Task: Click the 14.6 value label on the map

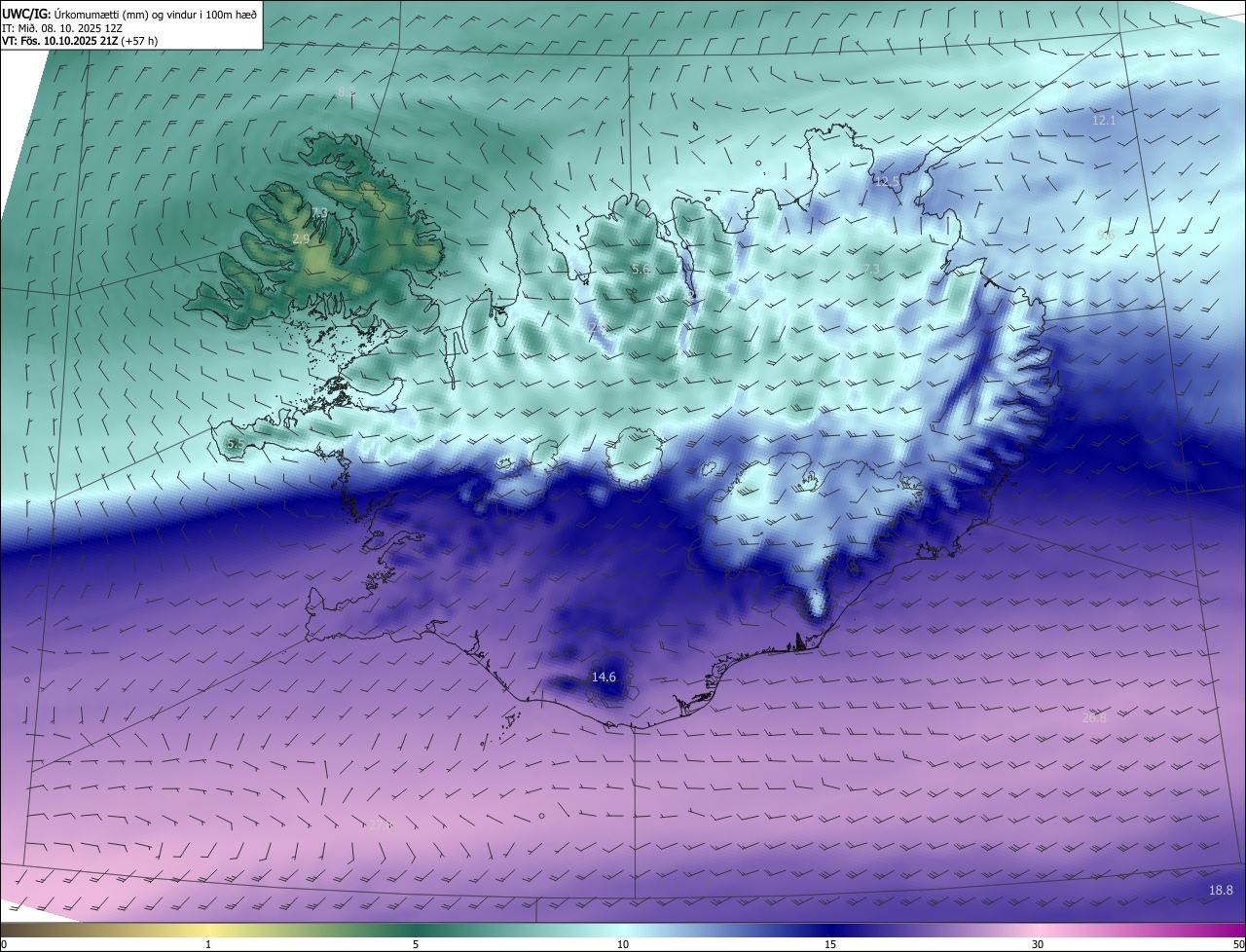Action: (x=604, y=677)
